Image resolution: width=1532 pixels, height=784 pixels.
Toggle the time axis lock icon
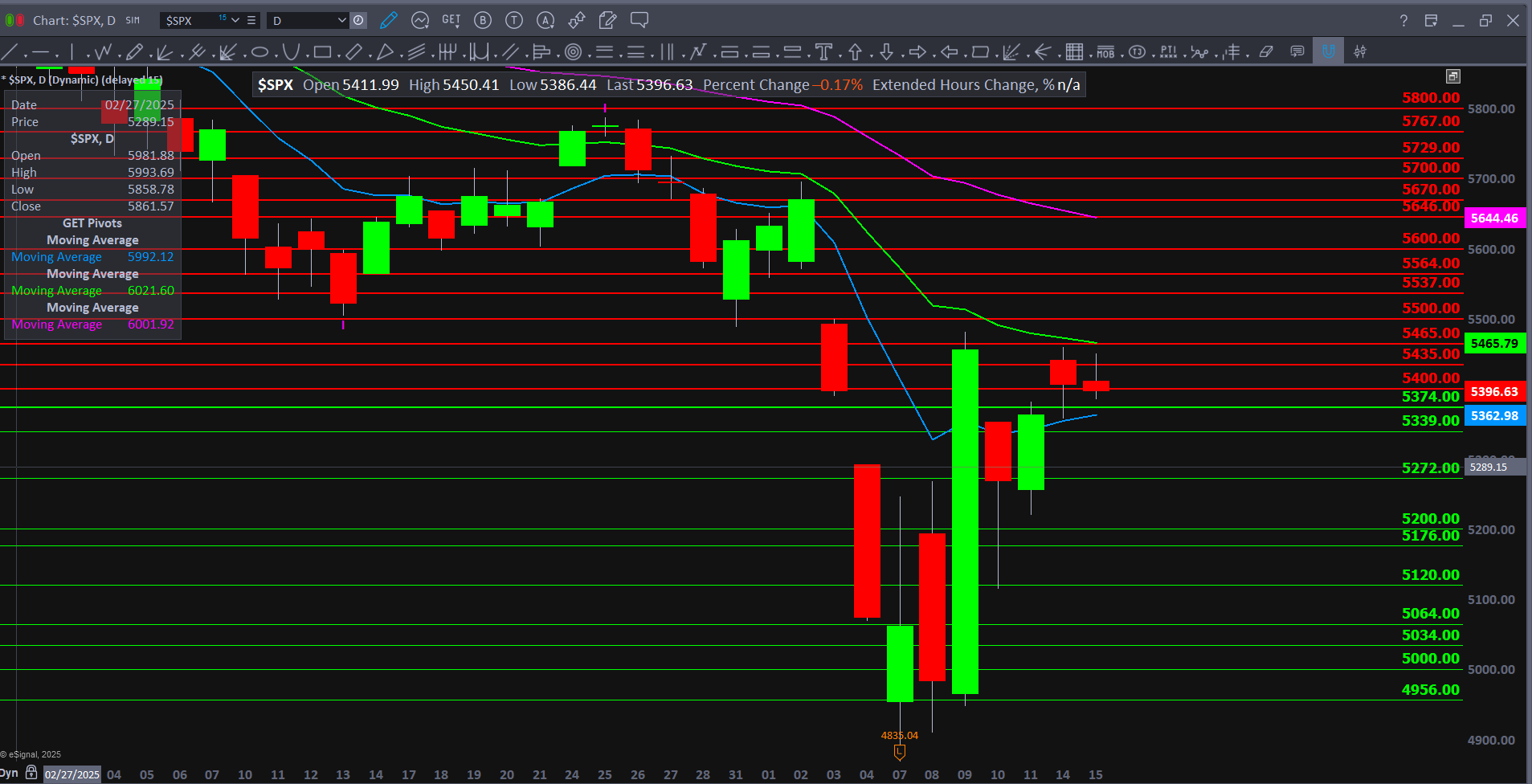[x=31, y=773]
